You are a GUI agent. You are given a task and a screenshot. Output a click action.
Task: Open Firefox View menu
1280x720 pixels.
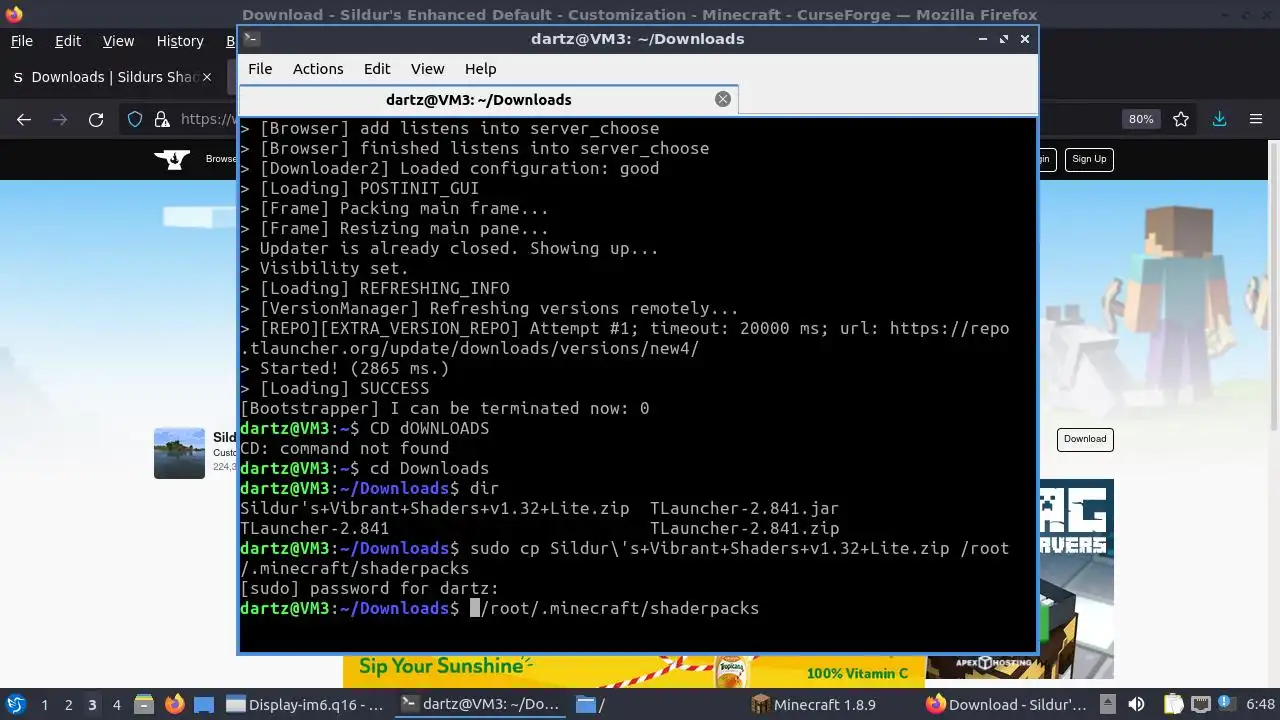[118, 41]
